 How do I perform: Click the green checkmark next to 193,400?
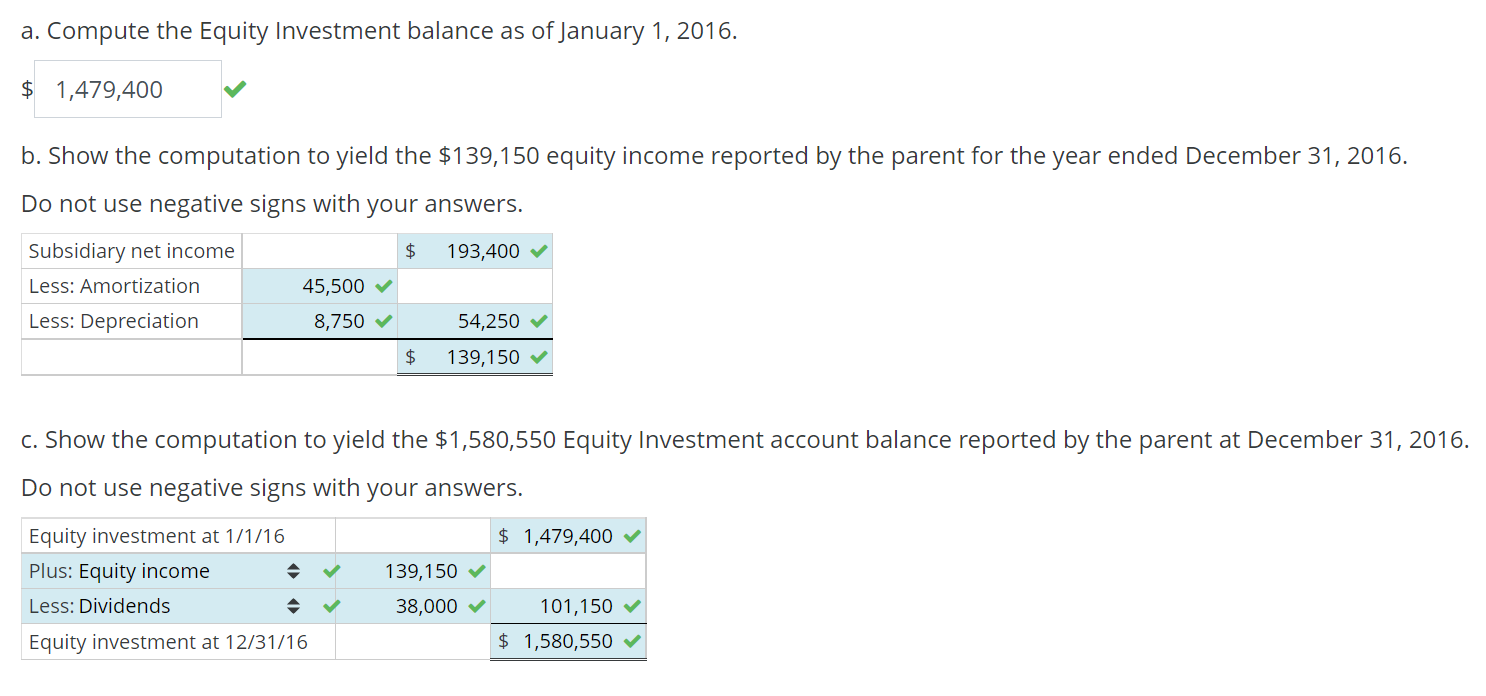[x=539, y=252]
